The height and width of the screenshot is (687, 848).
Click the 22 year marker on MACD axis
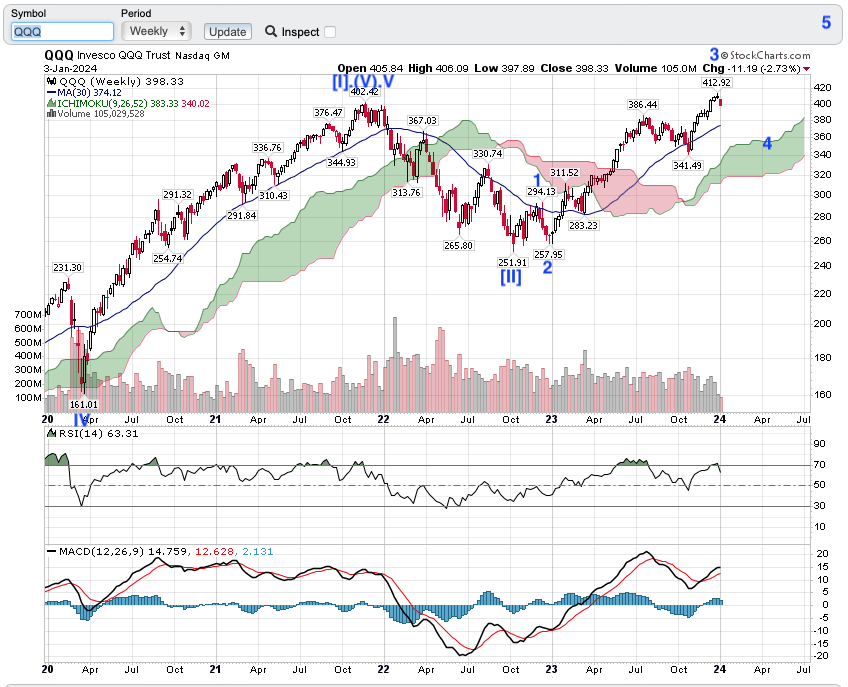click(x=383, y=669)
